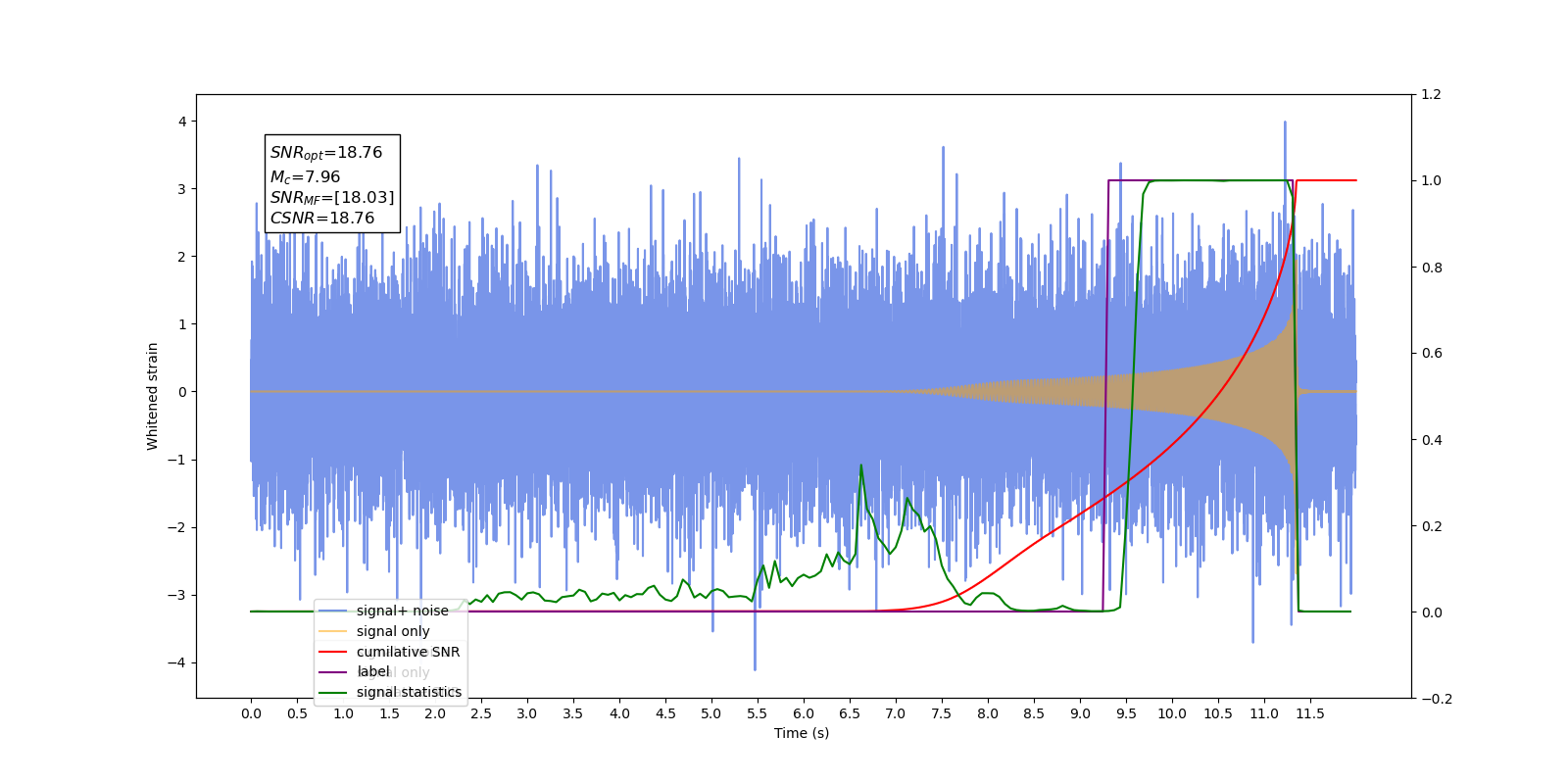Click the CSNR=18.76 annotation line
Viewport: 1568px width, 784px height.
(x=322, y=218)
